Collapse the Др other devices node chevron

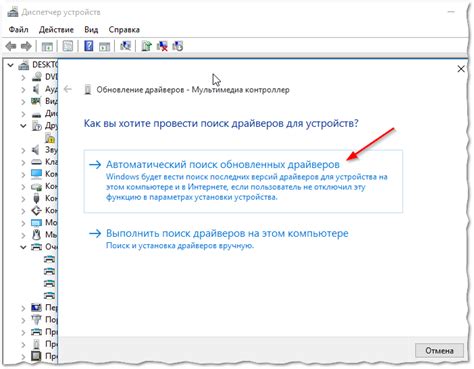tap(23, 126)
